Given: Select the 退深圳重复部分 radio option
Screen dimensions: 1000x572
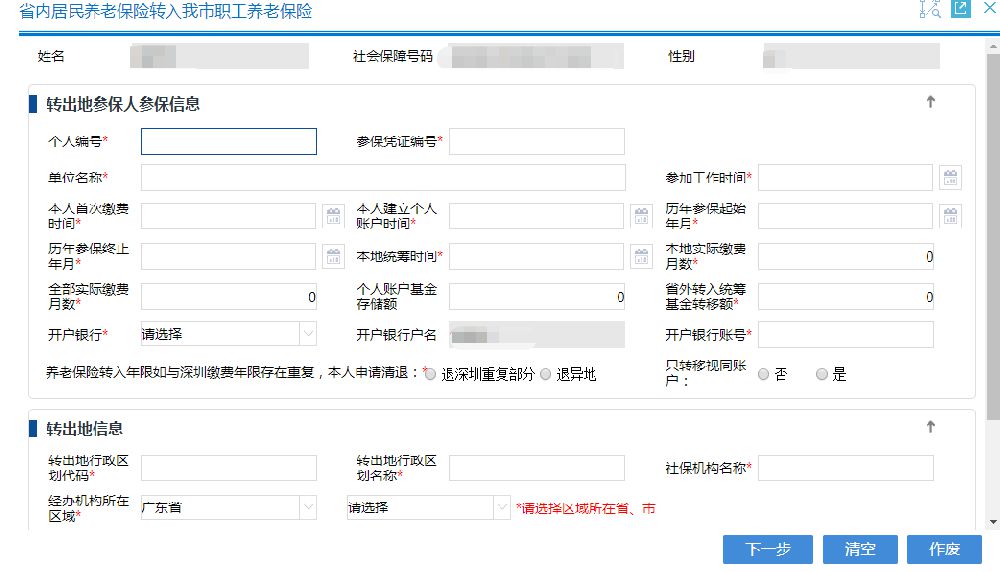Looking at the screenshot, I should click(x=430, y=375).
